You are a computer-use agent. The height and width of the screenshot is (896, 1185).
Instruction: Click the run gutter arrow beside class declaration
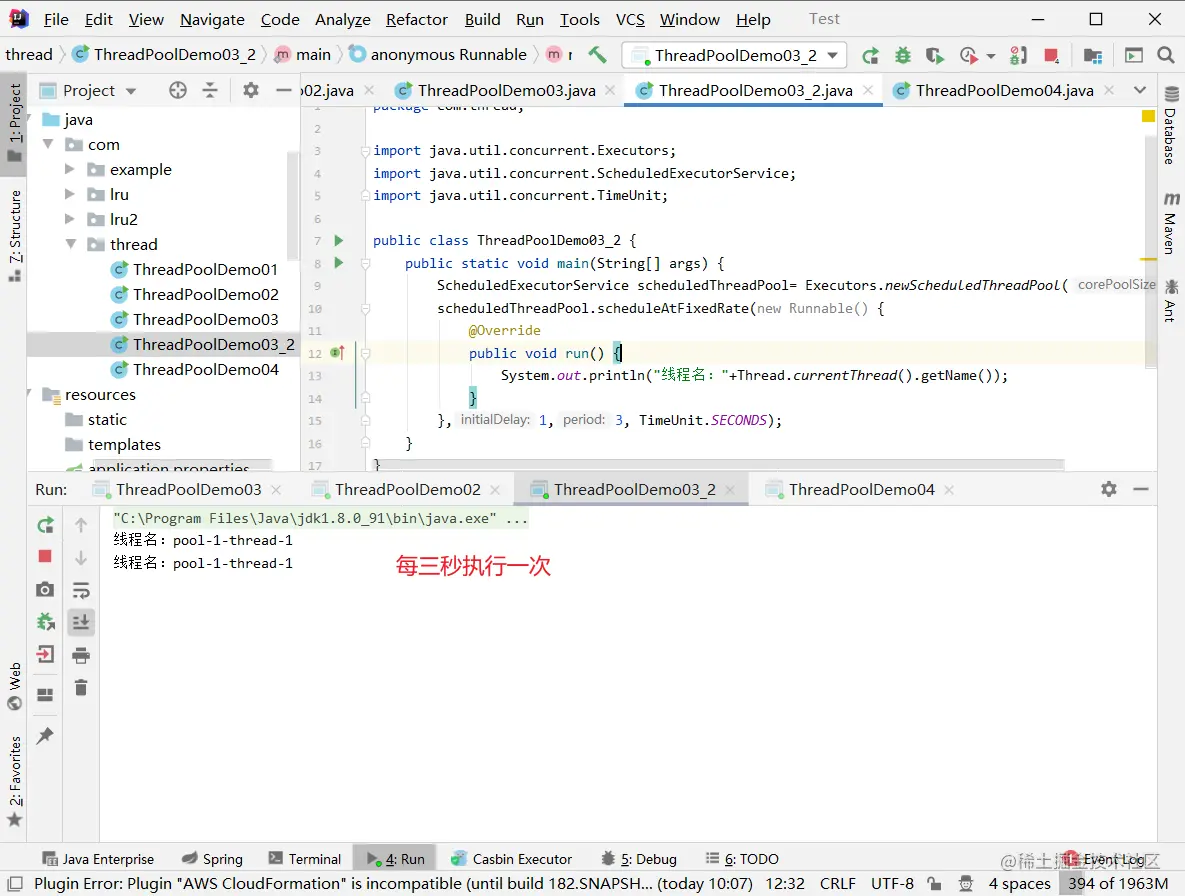coord(339,240)
